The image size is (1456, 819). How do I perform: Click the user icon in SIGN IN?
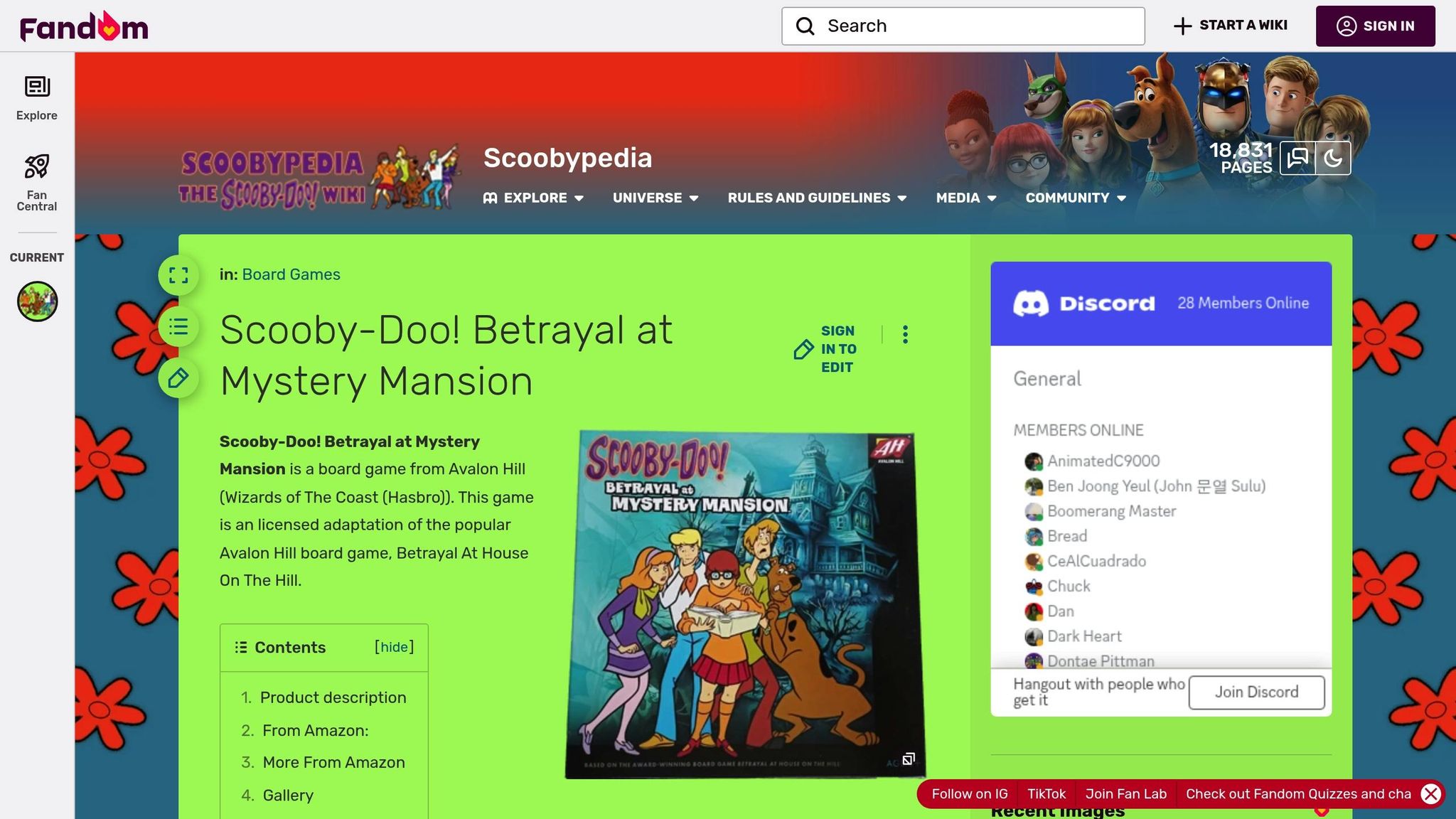pyautogui.click(x=1346, y=26)
